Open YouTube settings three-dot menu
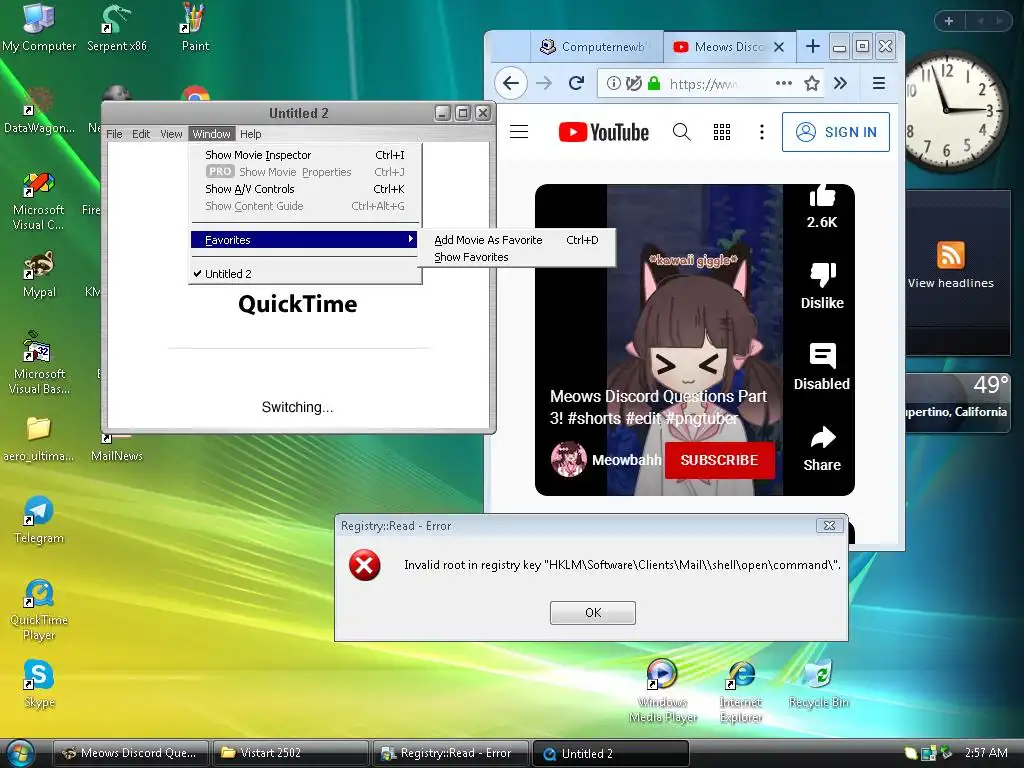The height and width of the screenshot is (768, 1024). pyautogui.click(x=761, y=132)
